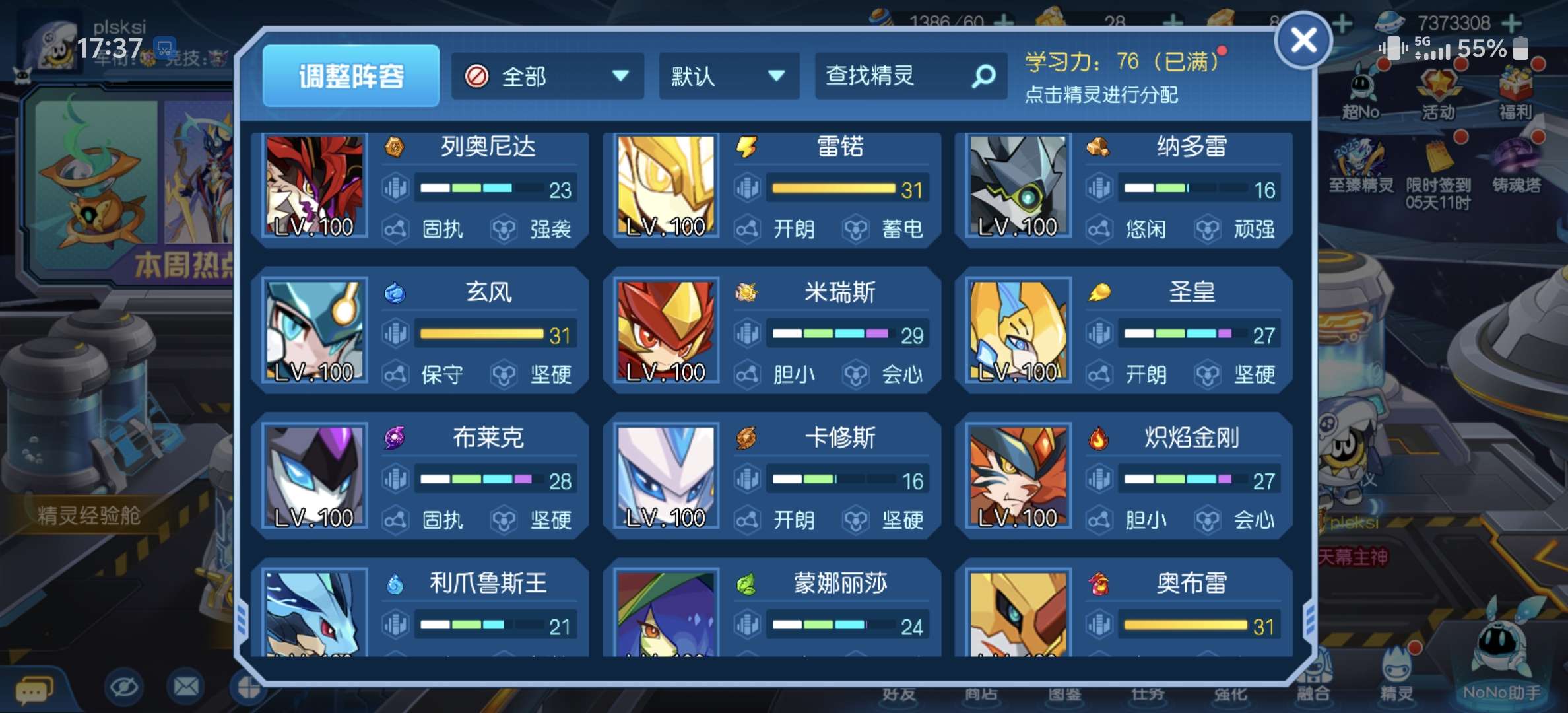Open the chat bubble icon
Viewport: 1568px width, 713px height.
click(x=34, y=690)
